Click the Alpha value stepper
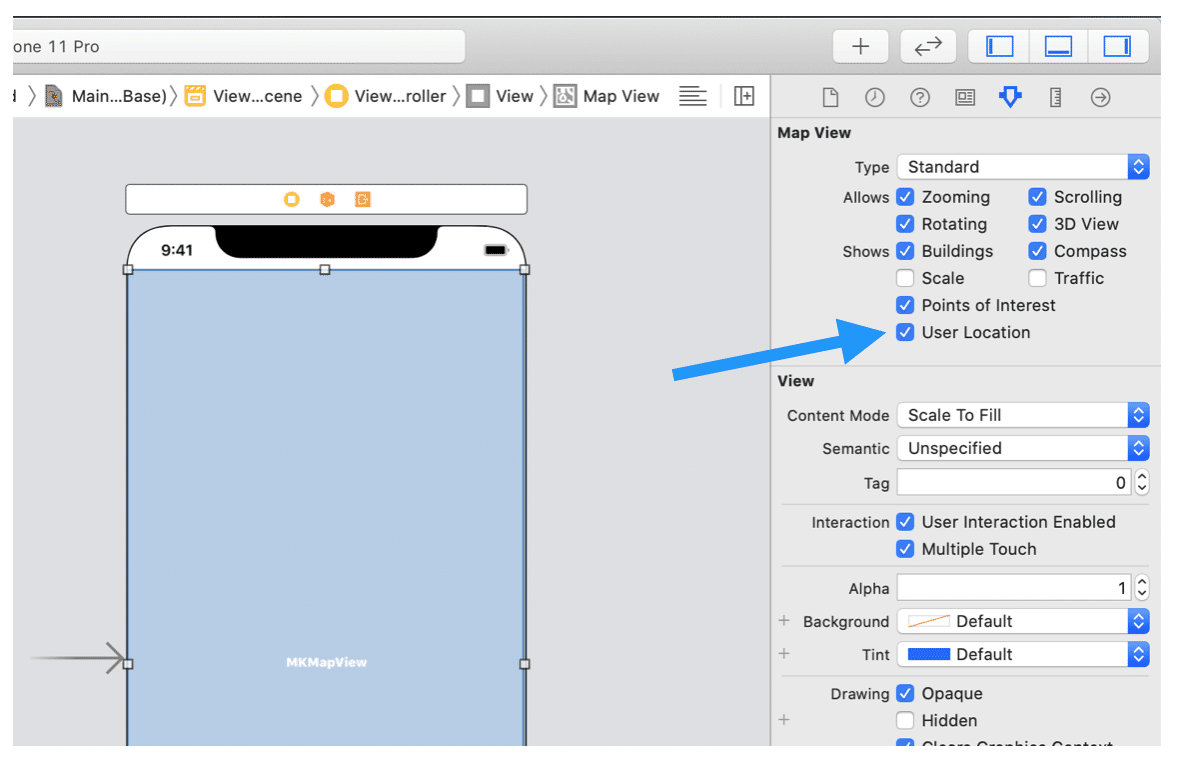 coord(1142,588)
